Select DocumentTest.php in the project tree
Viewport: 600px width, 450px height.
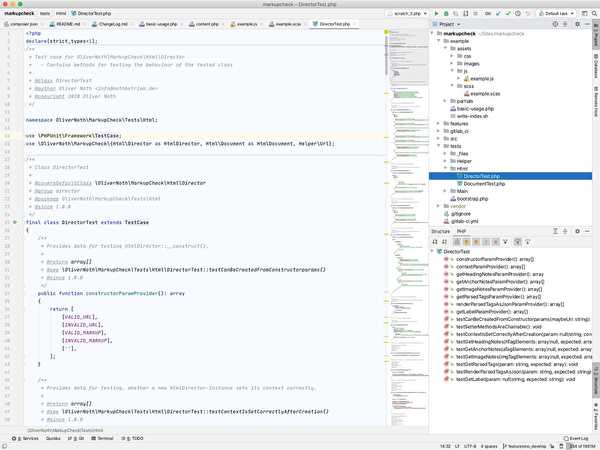[x=484, y=184]
